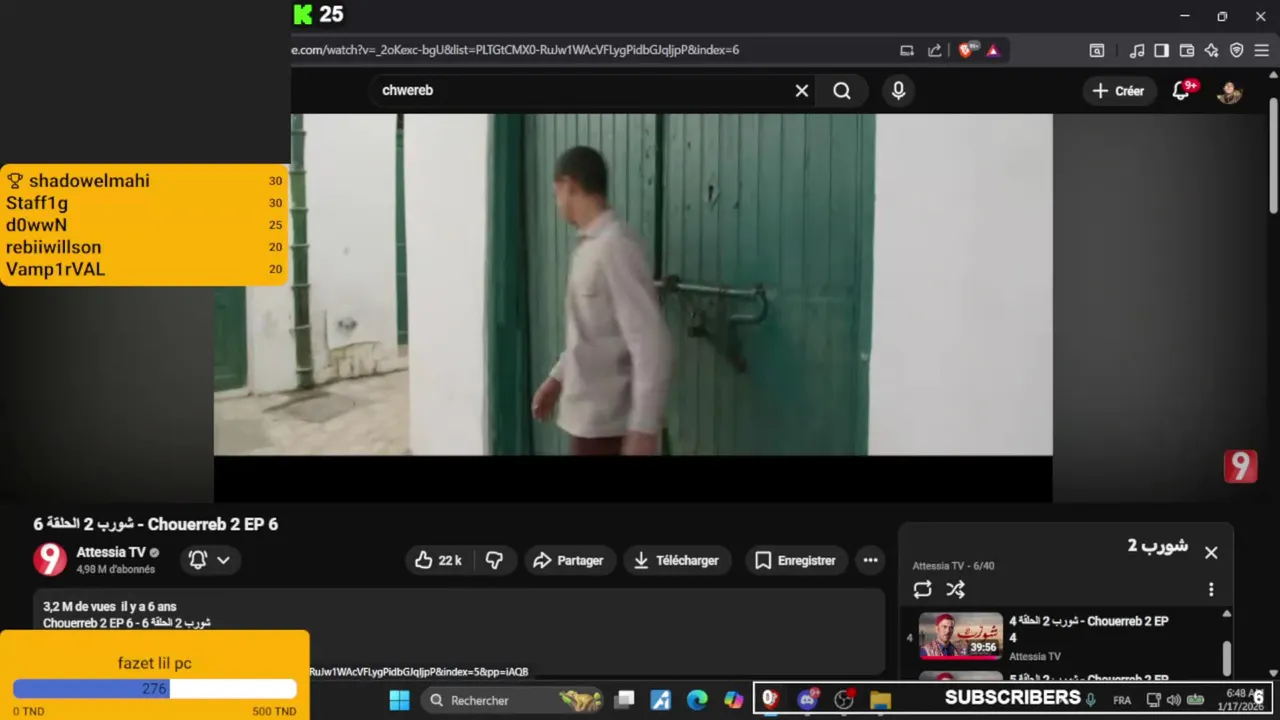
Task: Open Brave Leo AI sparkle icon
Action: click(1211, 50)
